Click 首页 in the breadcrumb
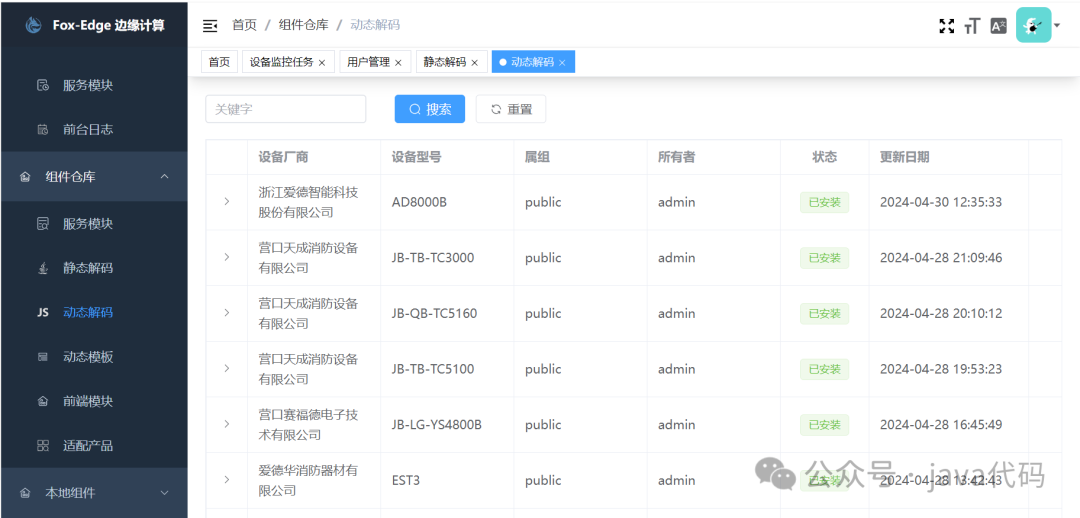 point(245,25)
